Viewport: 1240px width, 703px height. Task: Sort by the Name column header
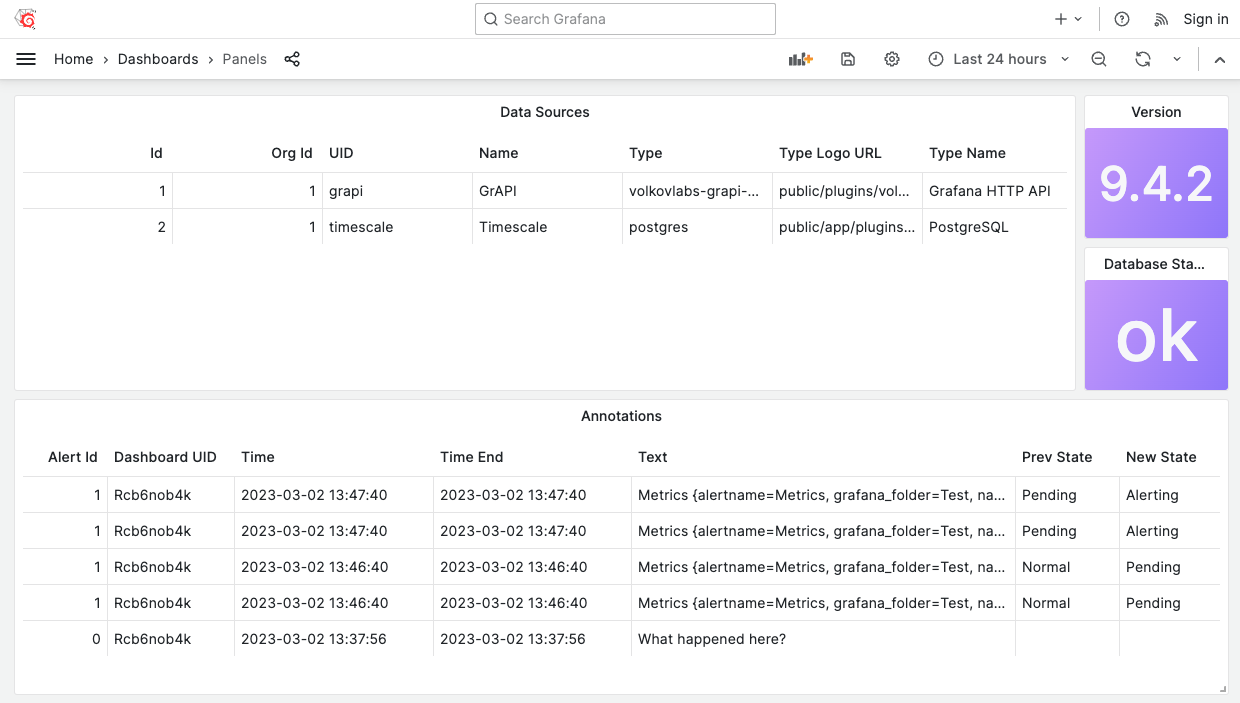pyautogui.click(x=499, y=153)
